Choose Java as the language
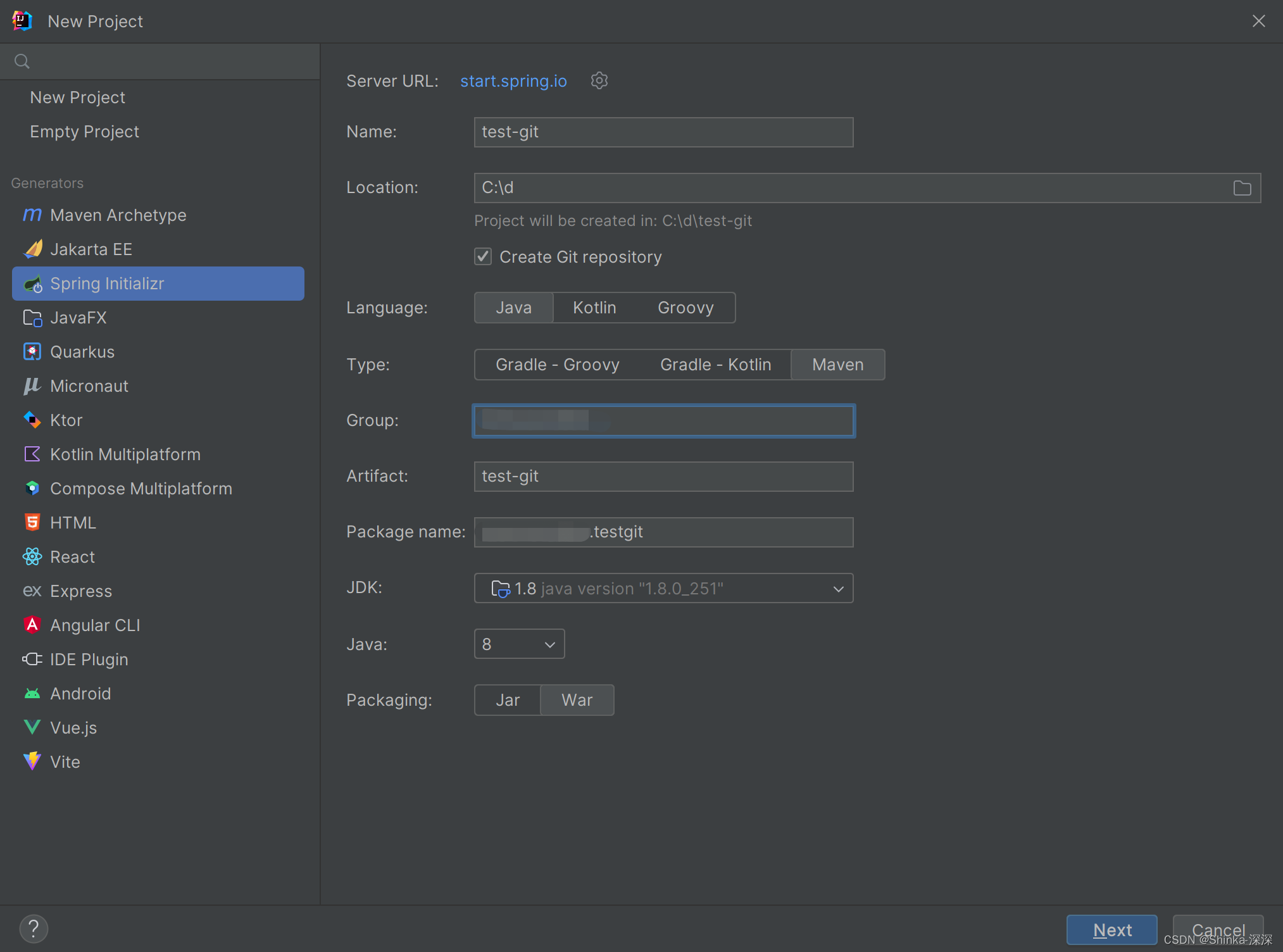Image resolution: width=1283 pixels, height=952 pixels. click(513, 308)
